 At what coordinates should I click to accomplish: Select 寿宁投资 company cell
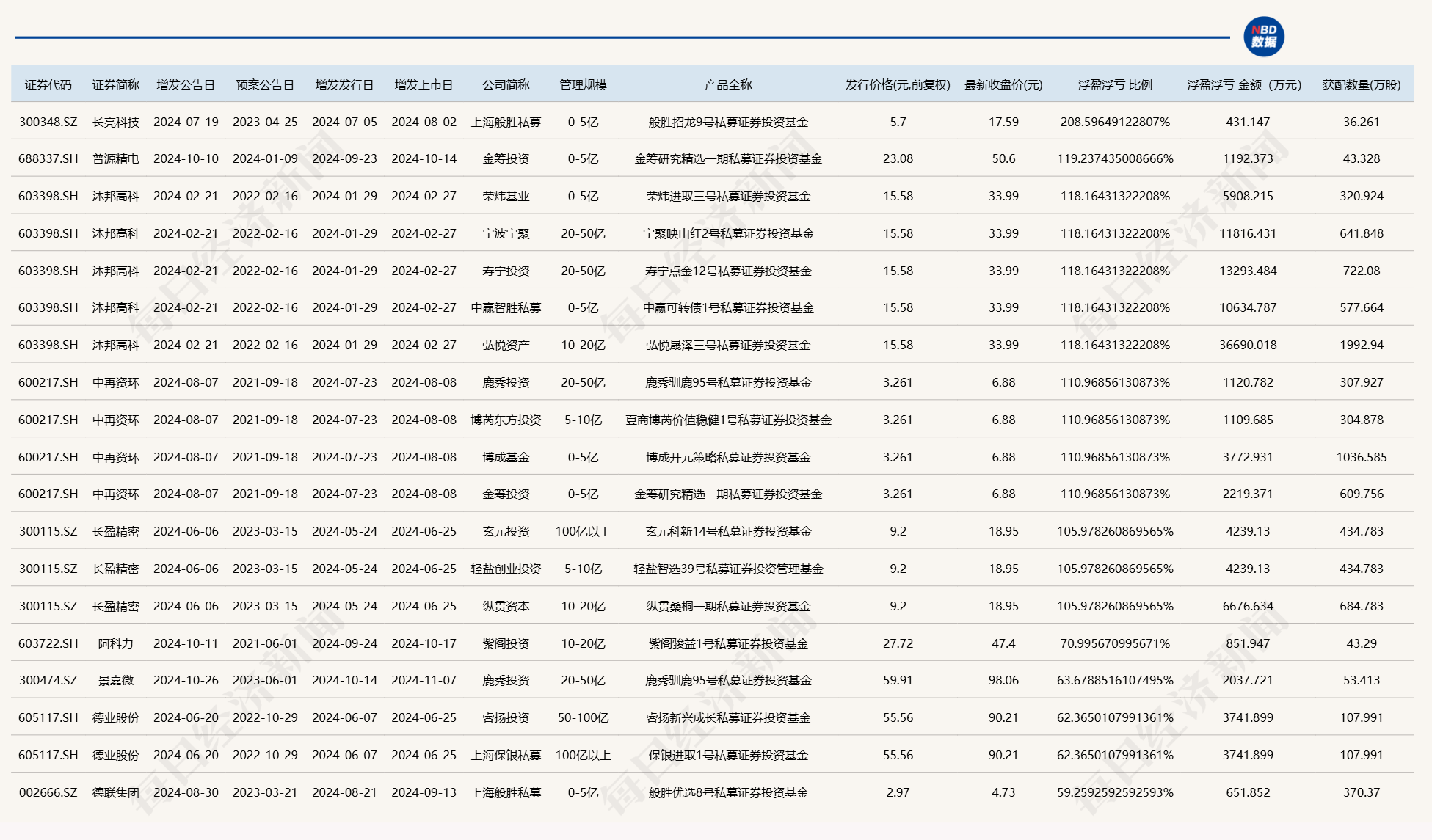pos(506,271)
